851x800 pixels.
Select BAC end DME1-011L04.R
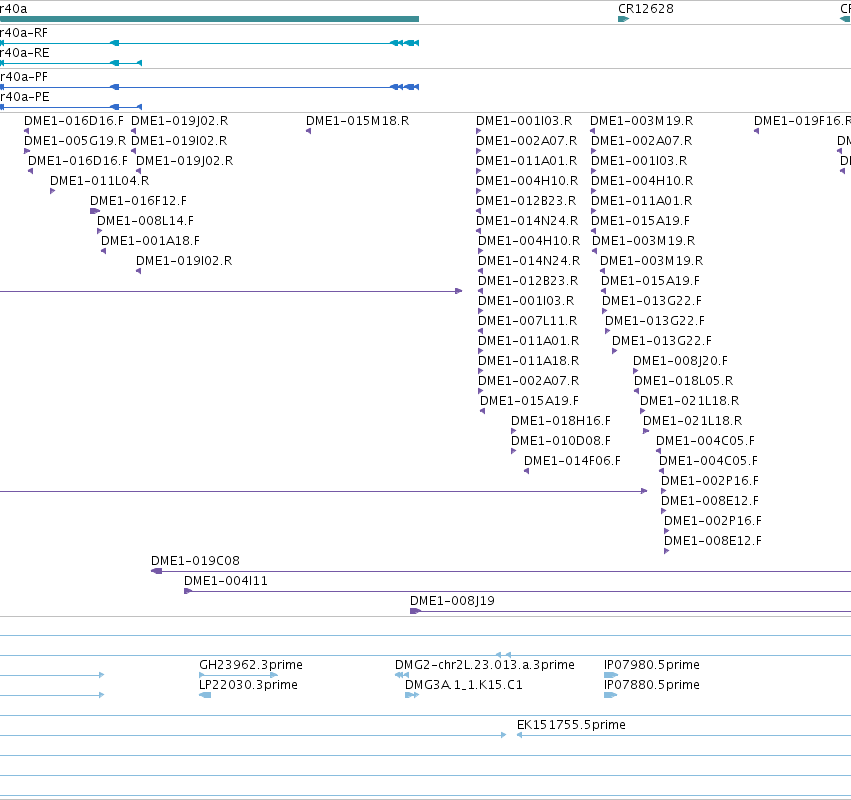point(99,181)
